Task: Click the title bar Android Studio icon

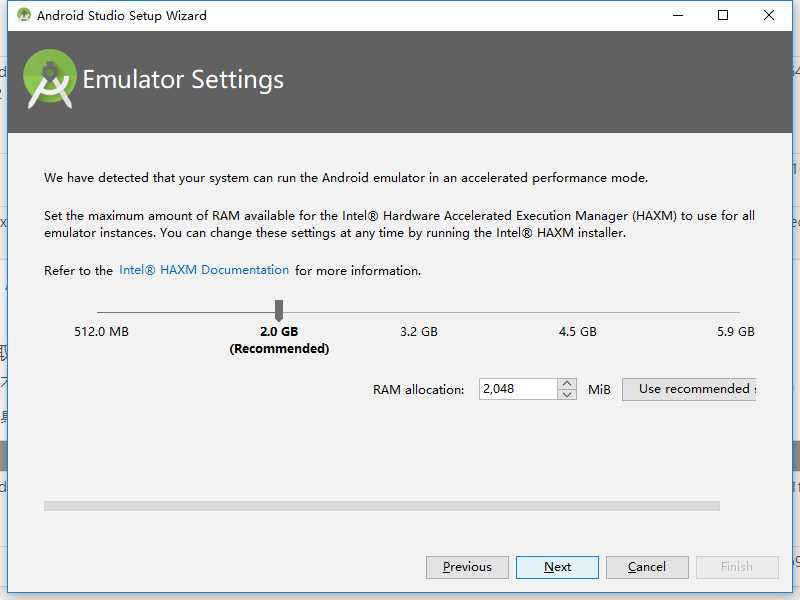Action: (23, 15)
